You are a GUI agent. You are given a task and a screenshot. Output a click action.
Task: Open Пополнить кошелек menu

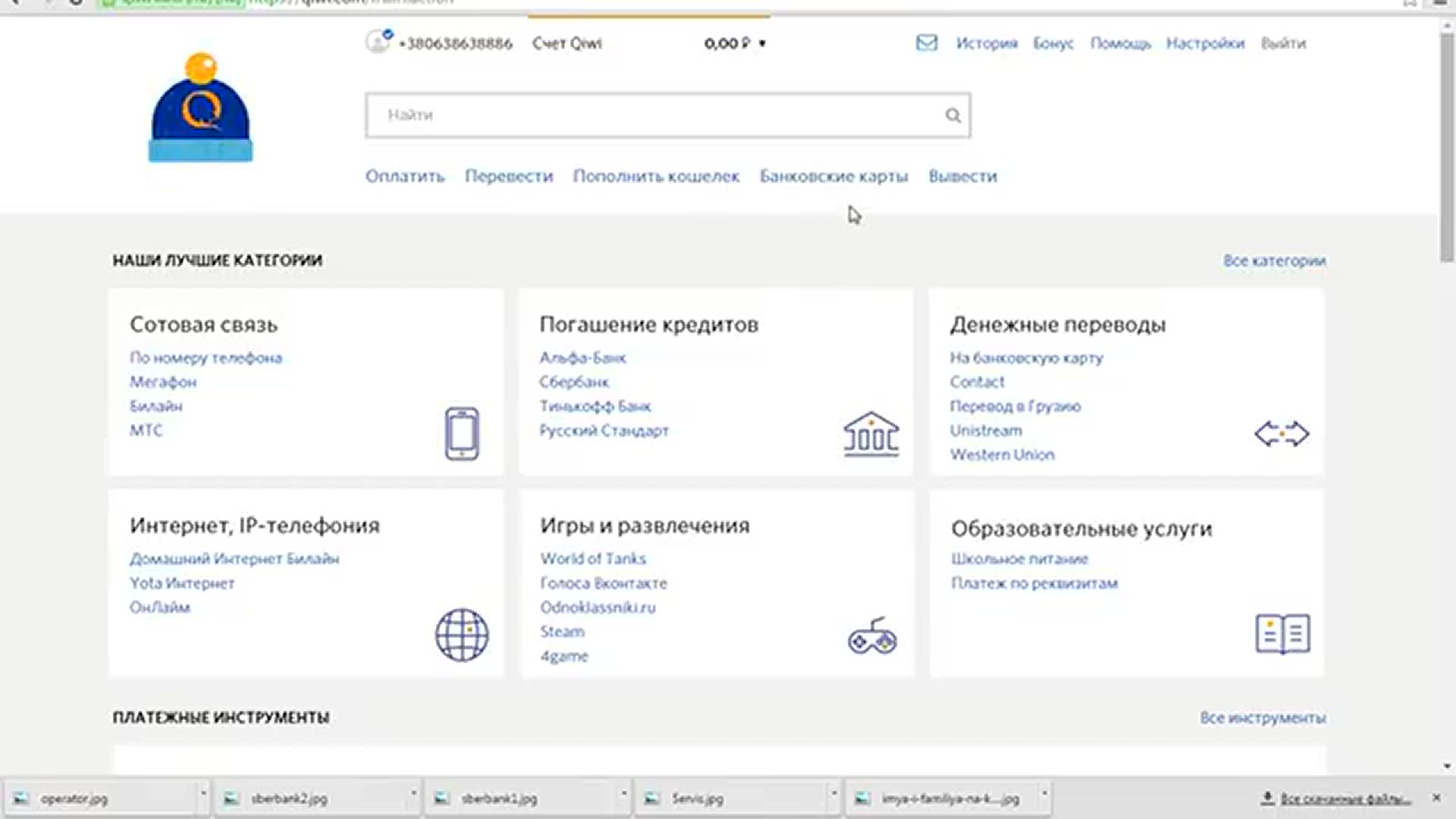point(656,177)
